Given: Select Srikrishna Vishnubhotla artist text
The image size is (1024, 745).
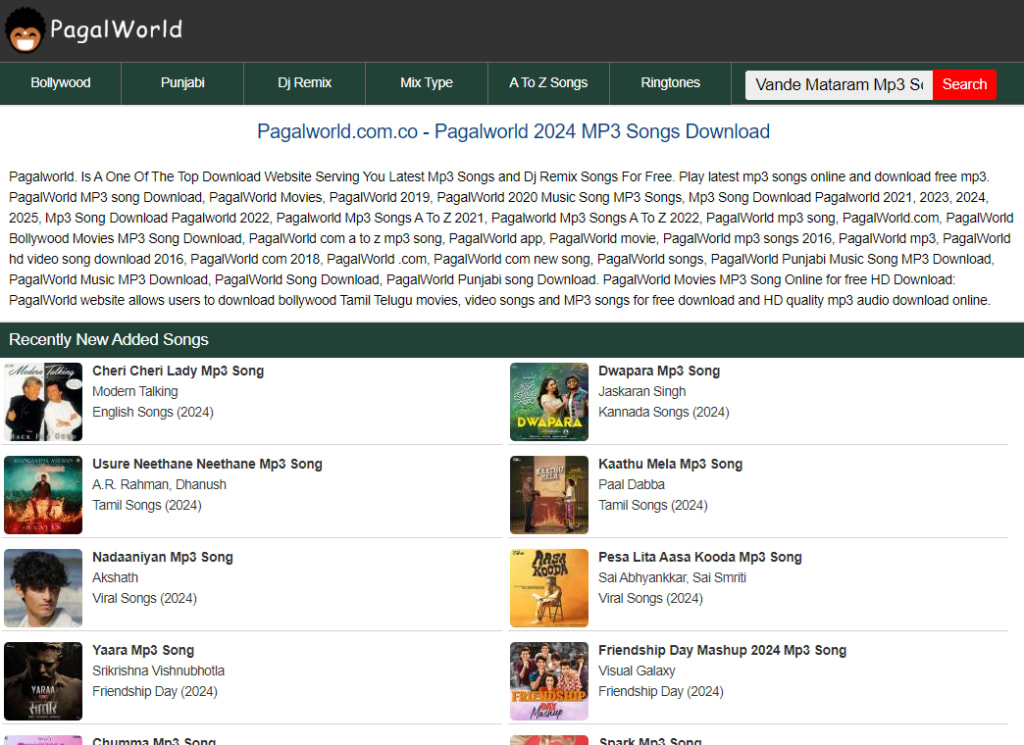Looking at the screenshot, I should point(158,671).
